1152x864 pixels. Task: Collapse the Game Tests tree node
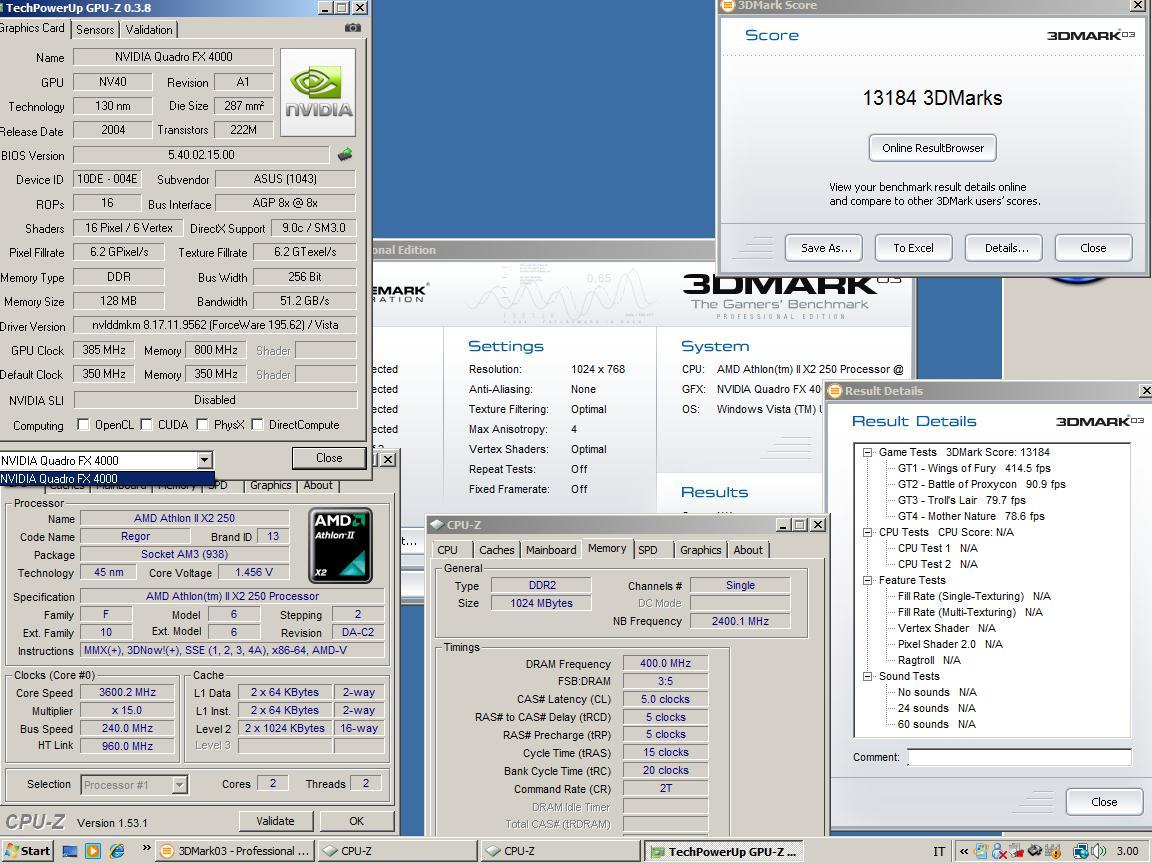pyautogui.click(x=868, y=453)
